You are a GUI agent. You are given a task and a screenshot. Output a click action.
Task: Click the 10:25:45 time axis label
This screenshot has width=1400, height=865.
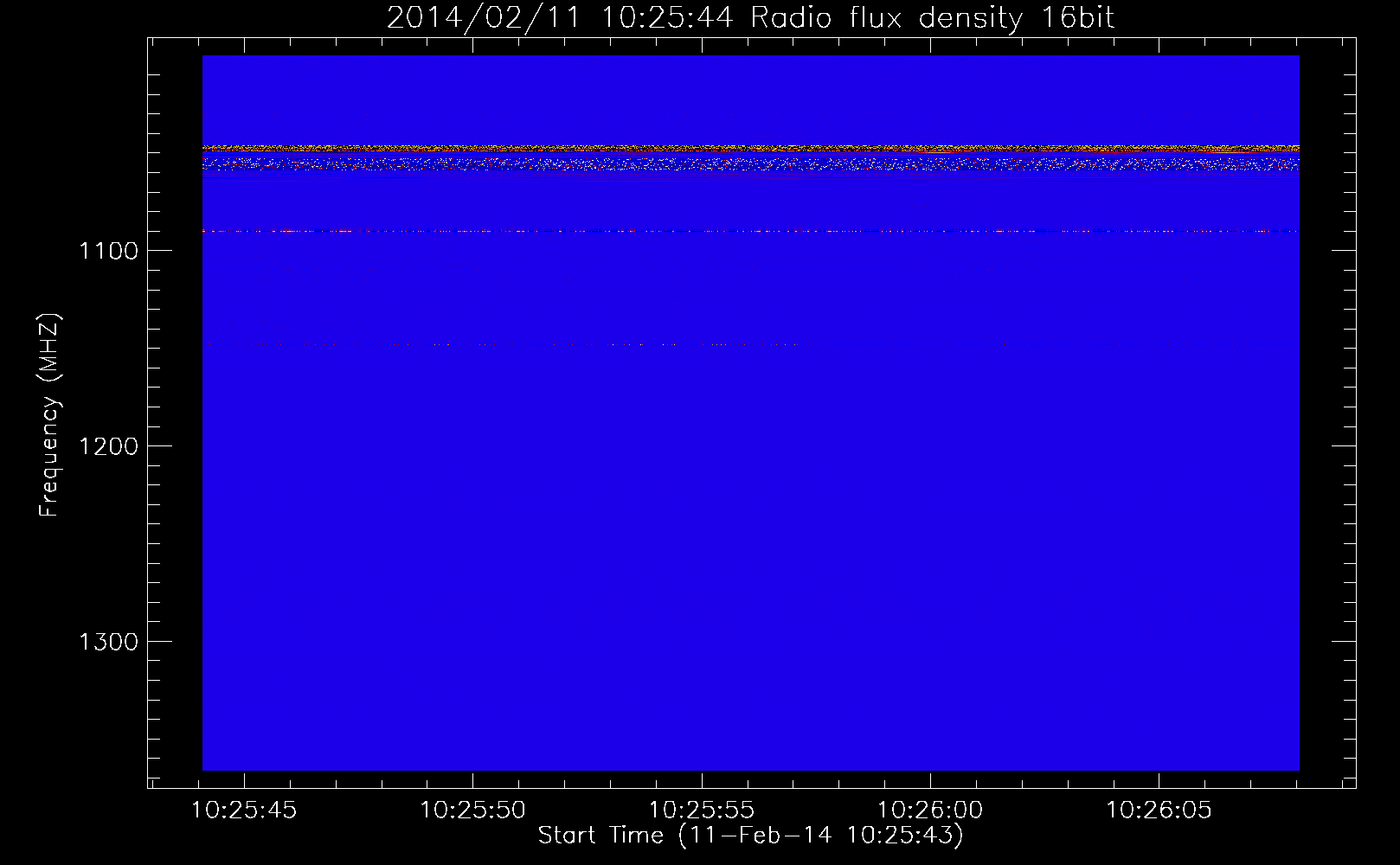(x=244, y=811)
